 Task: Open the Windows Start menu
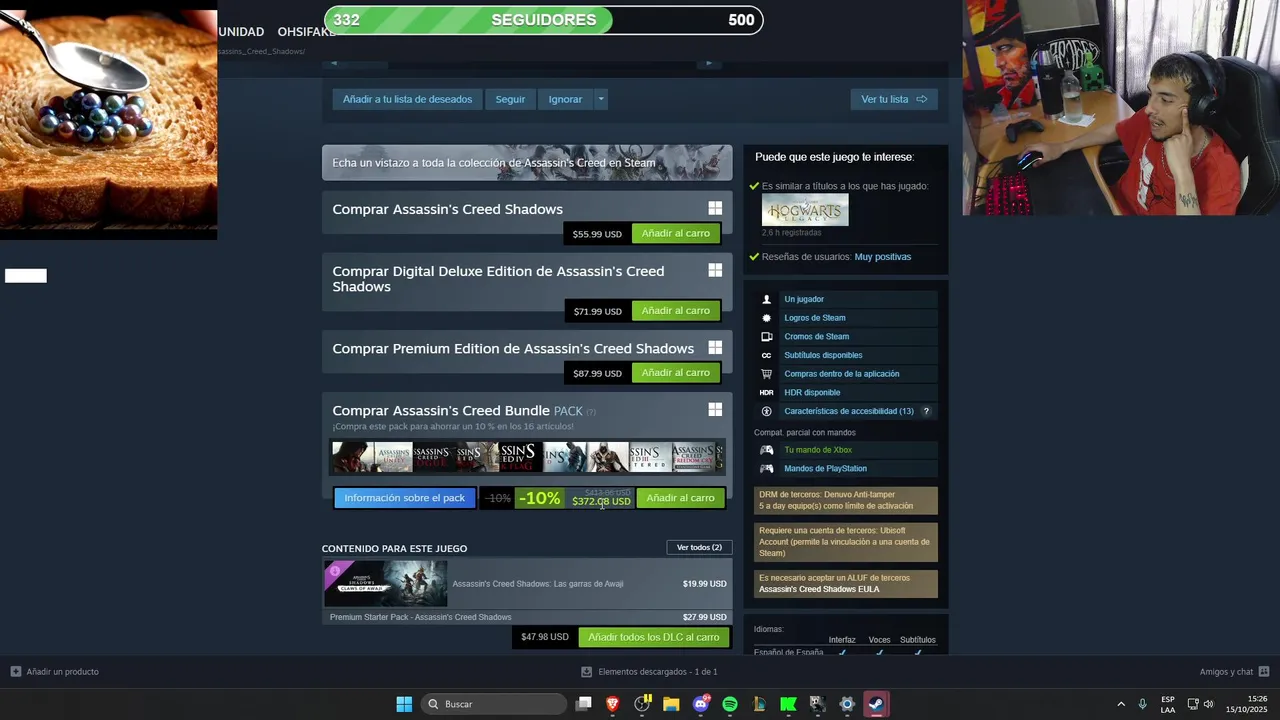coord(404,704)
